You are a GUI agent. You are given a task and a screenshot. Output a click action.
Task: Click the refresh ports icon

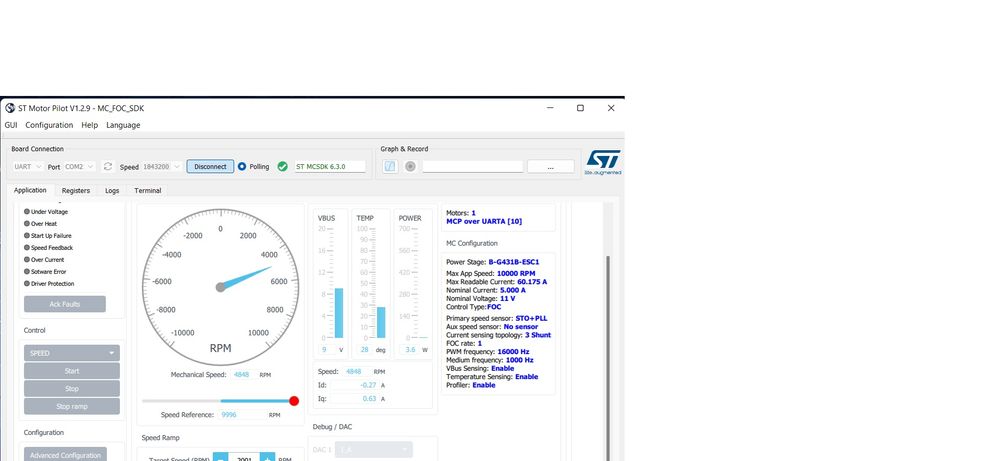pyautogui.click(x=108, y=166)
